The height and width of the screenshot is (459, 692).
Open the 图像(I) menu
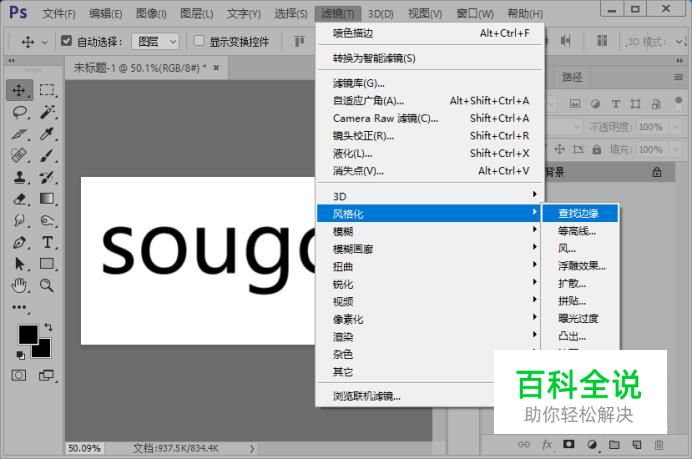point(151,14)
